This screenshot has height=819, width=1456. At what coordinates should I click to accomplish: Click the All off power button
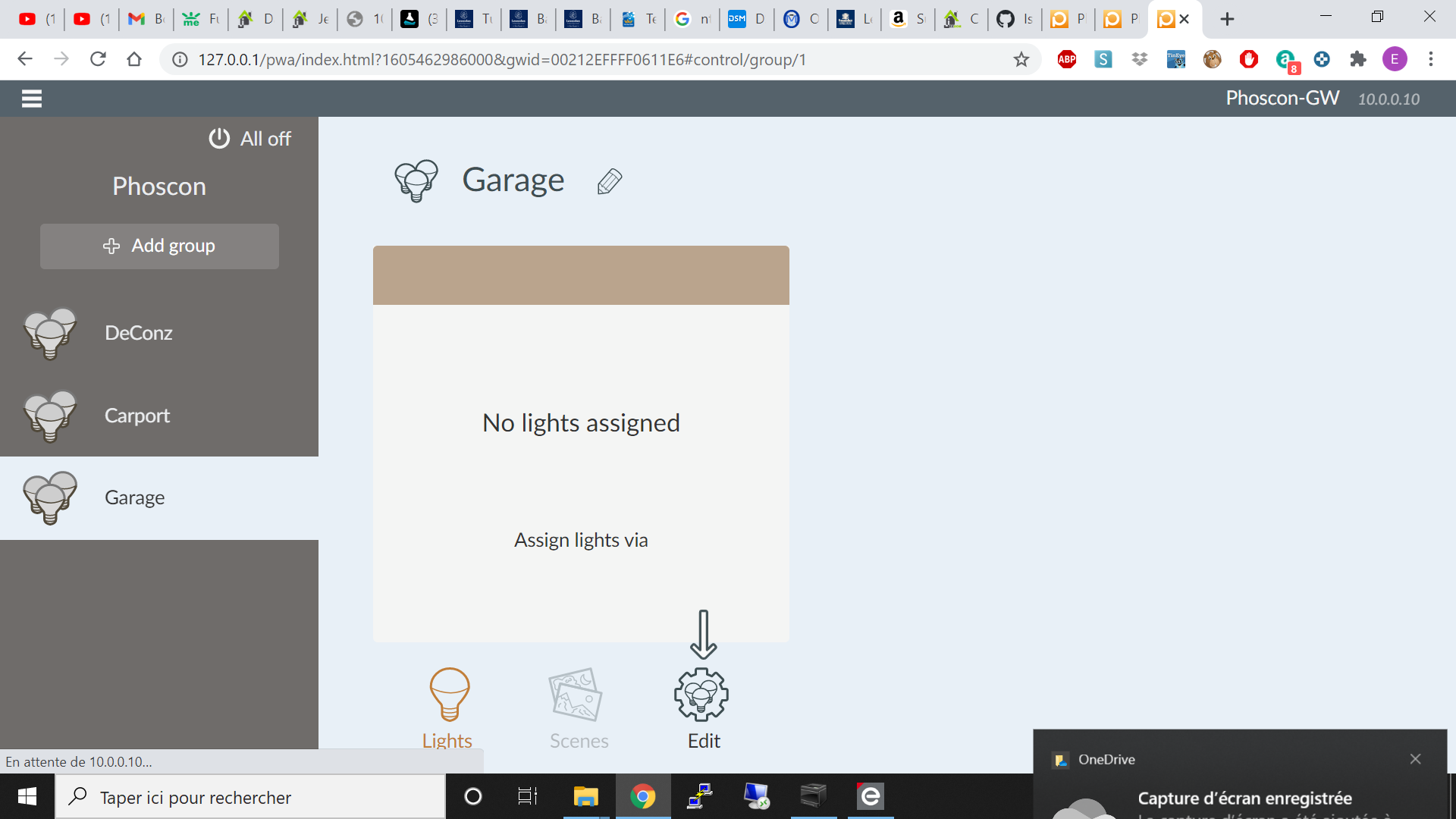tap(249, 139)
